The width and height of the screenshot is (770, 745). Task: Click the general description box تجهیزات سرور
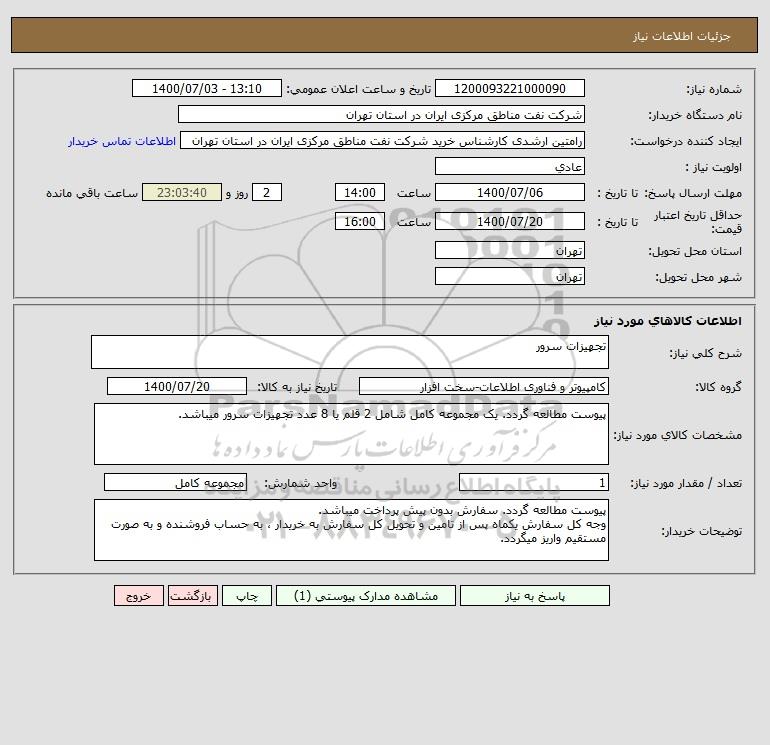click(350, 352)
